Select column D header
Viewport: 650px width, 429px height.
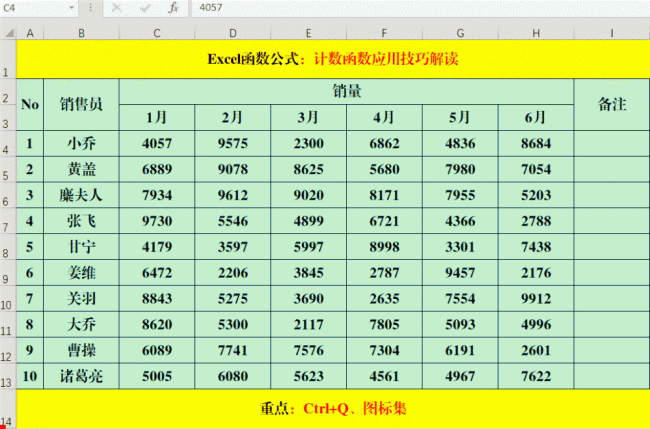pyautogui.click(x=233, y=33)
